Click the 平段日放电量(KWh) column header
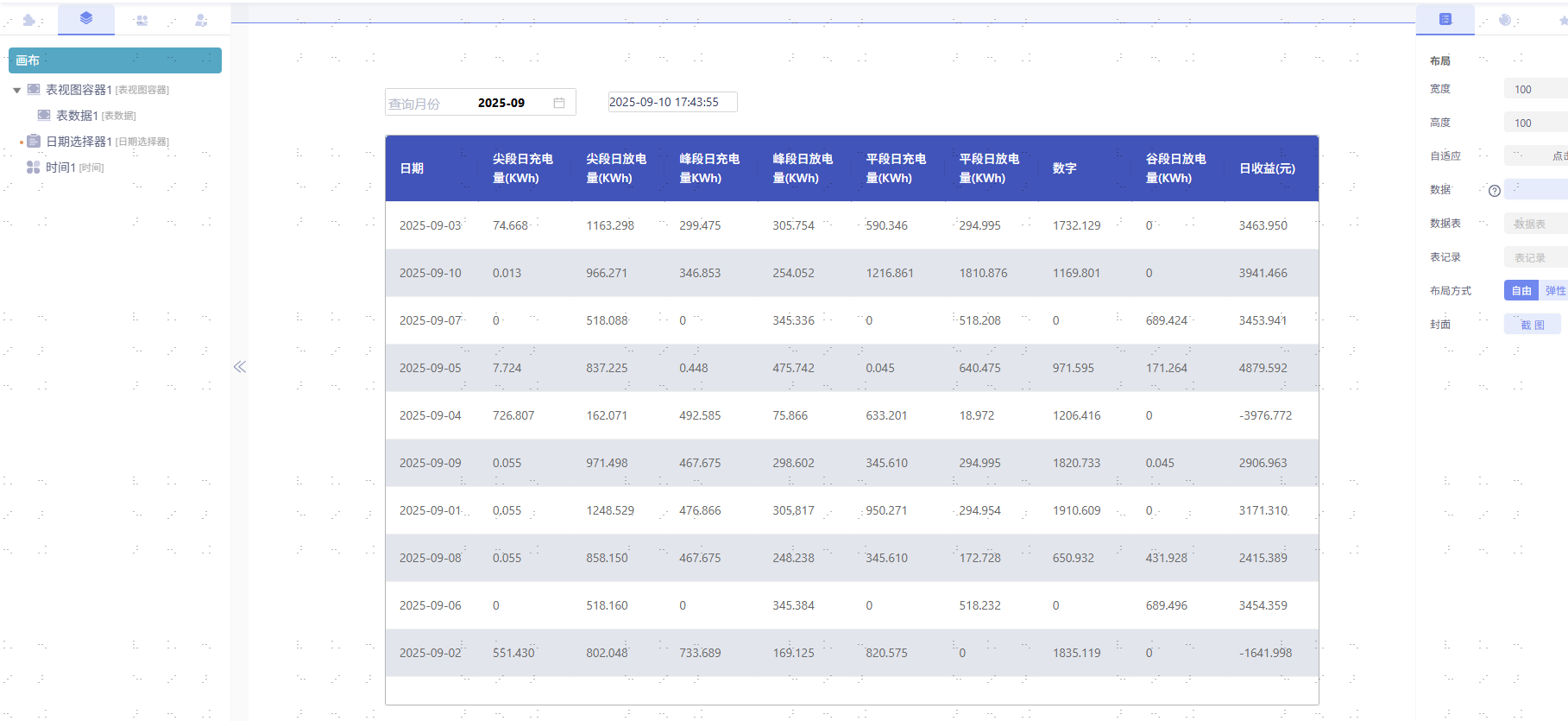 pos(989,168)
